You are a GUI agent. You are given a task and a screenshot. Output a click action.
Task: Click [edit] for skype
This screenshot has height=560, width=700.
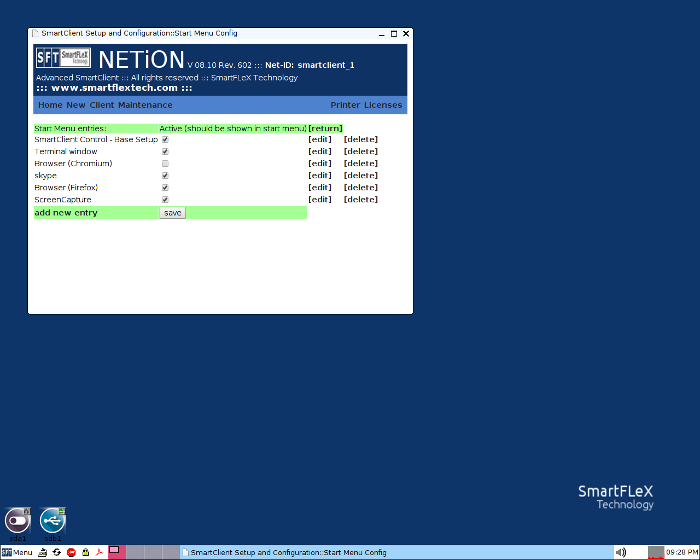320,176
